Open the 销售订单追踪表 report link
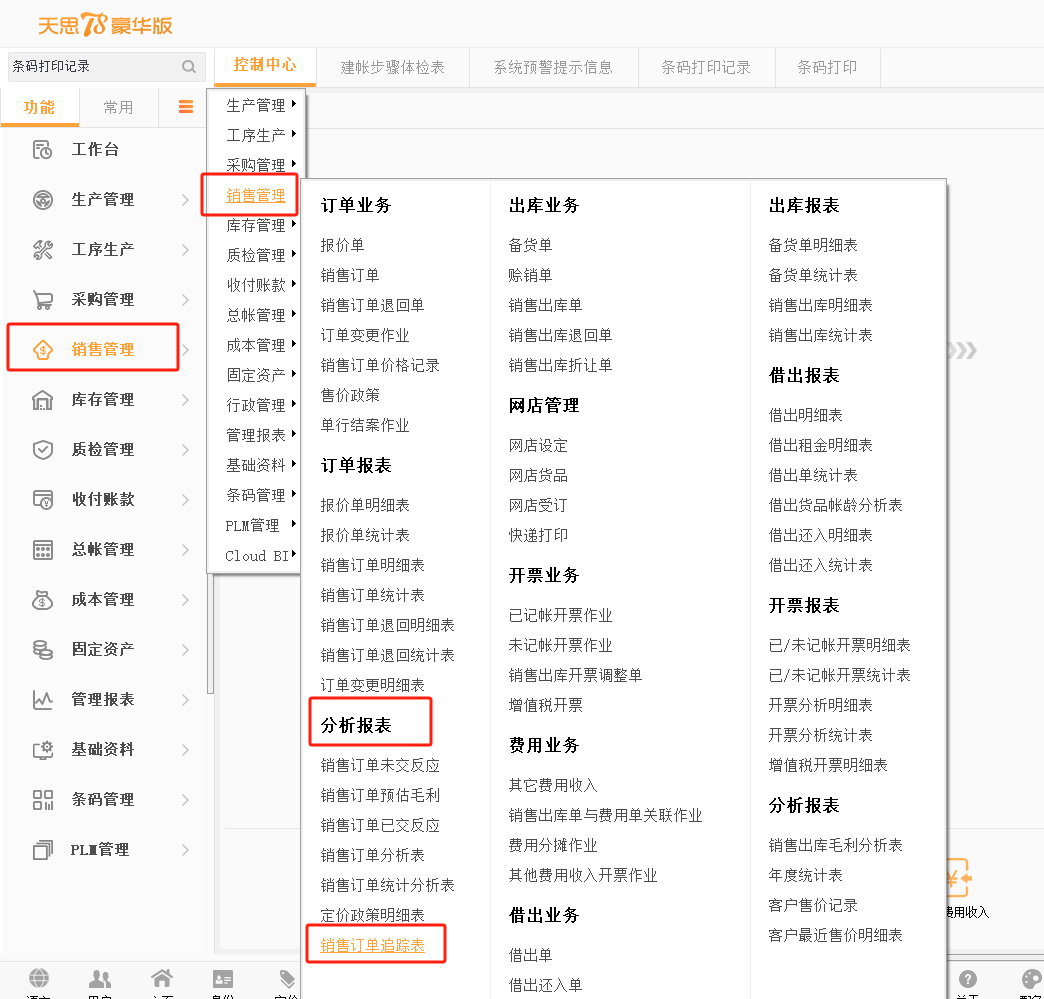Viewport: 1044px width, 999px height. (x=373, y=945)
